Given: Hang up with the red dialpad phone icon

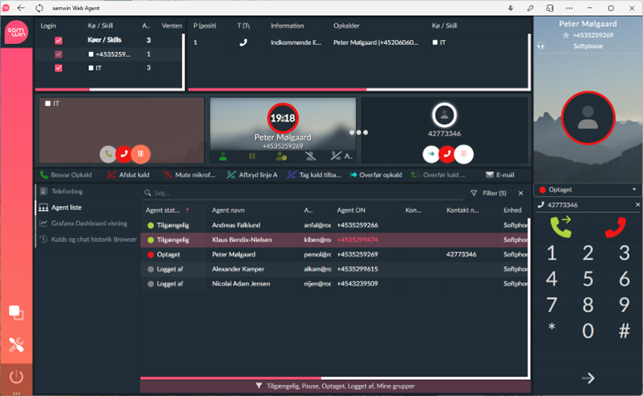Looking at the screenshot, I should click(615, 227).
